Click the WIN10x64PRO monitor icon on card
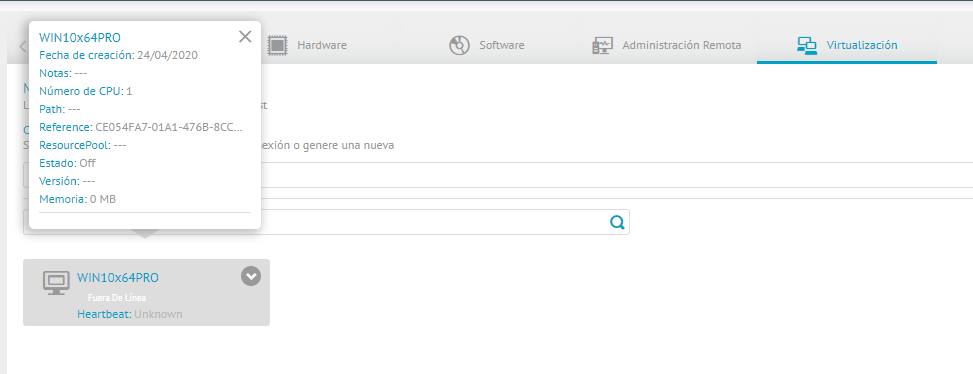Screen dimensions: 973x374 pos(56,283)
